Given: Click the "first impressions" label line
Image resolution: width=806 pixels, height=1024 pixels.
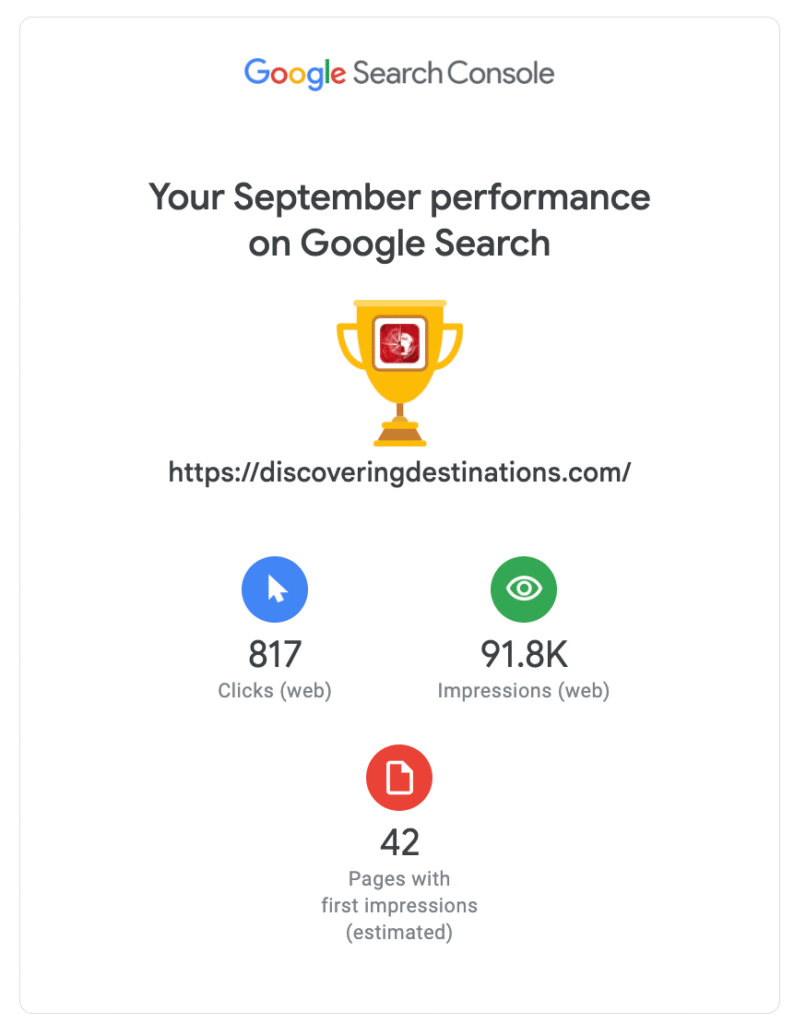Looking at the screenshot, I should 400,906.
